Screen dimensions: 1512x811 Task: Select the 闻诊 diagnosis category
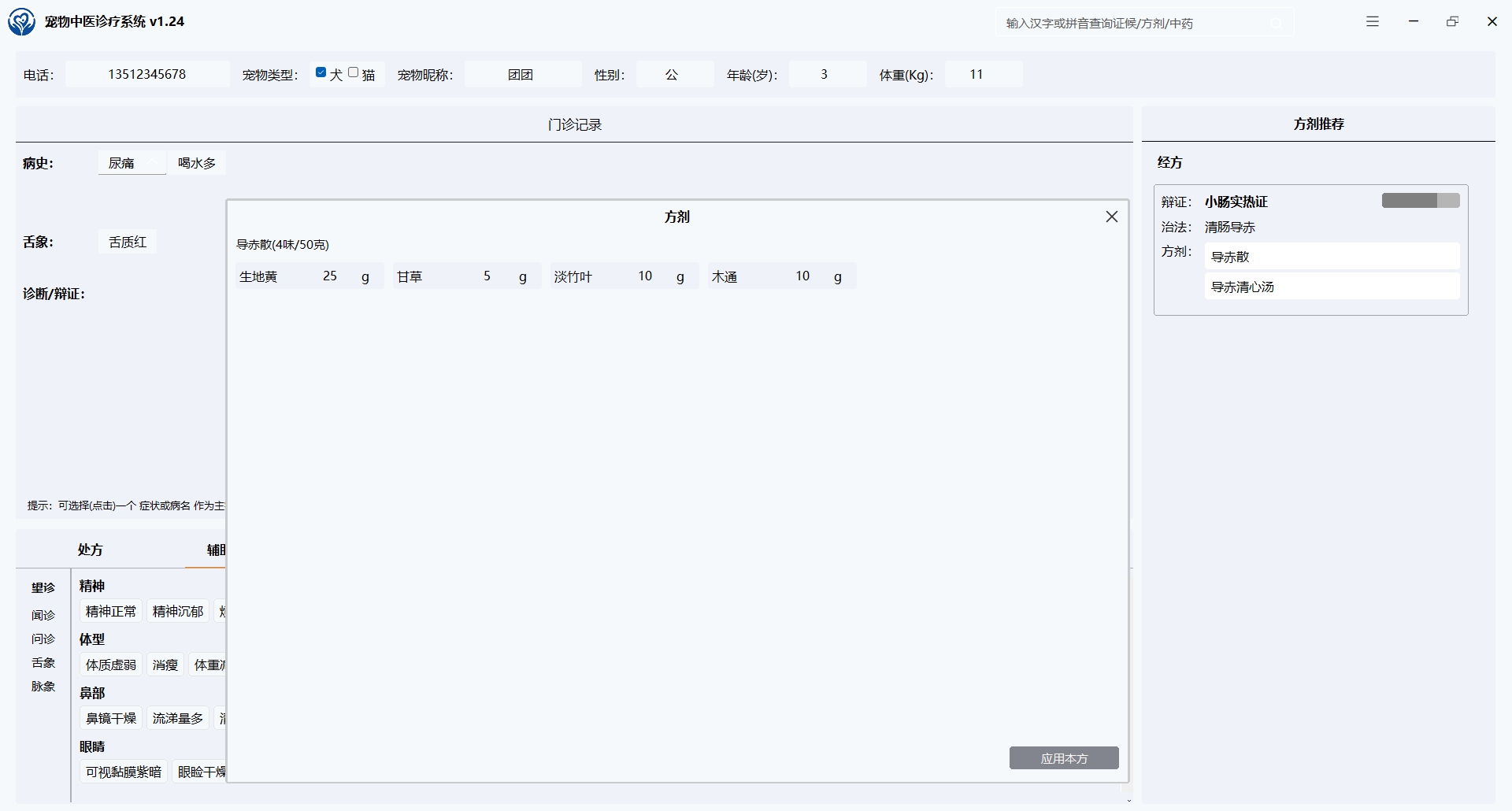point(43,616)
